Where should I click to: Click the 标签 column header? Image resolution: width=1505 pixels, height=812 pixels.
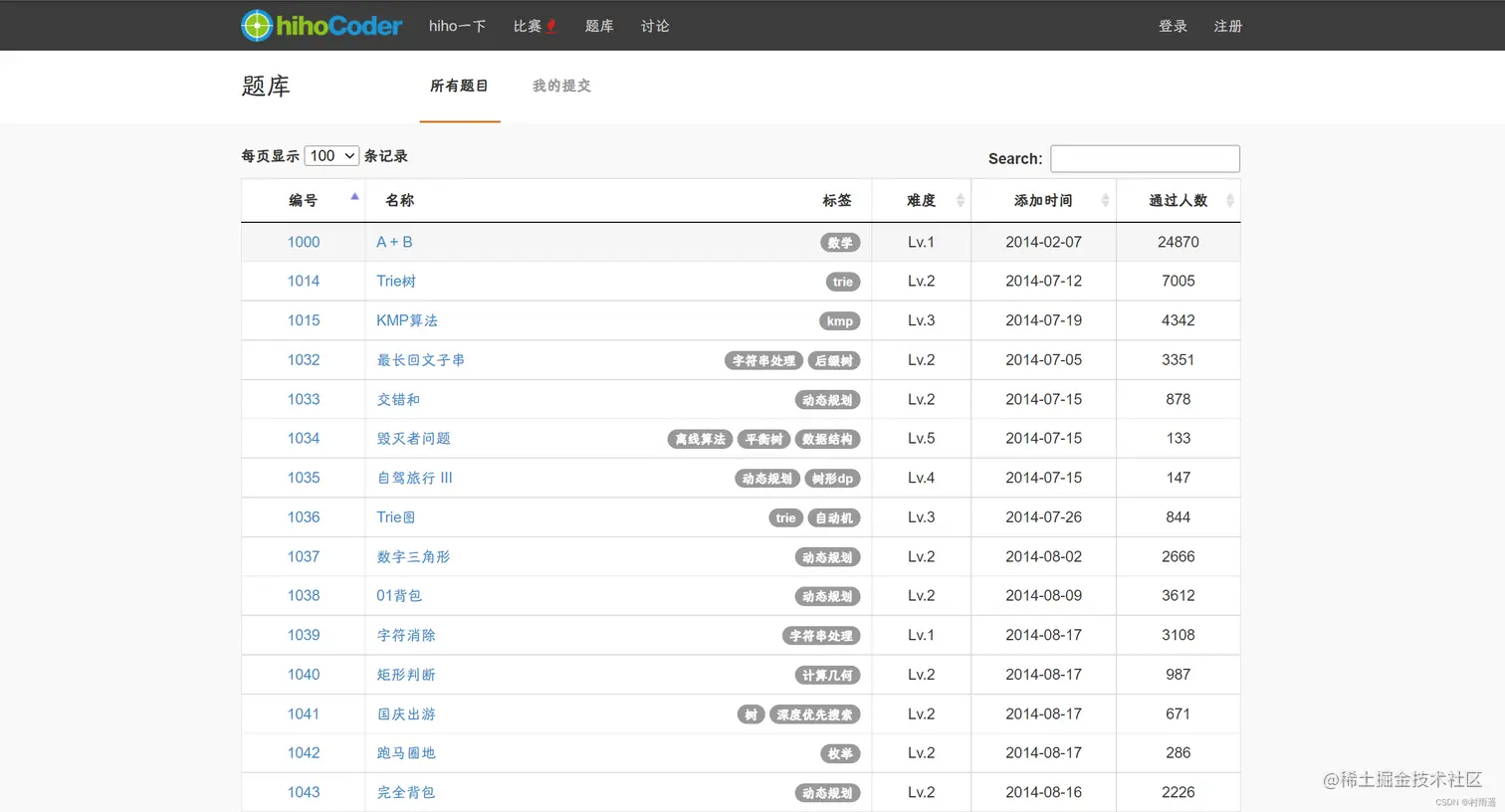[837, 200]
